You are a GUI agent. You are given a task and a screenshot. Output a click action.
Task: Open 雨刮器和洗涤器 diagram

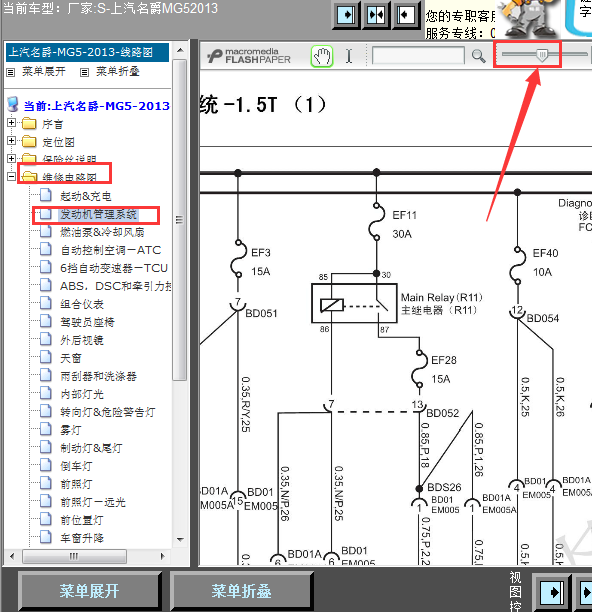98,376
